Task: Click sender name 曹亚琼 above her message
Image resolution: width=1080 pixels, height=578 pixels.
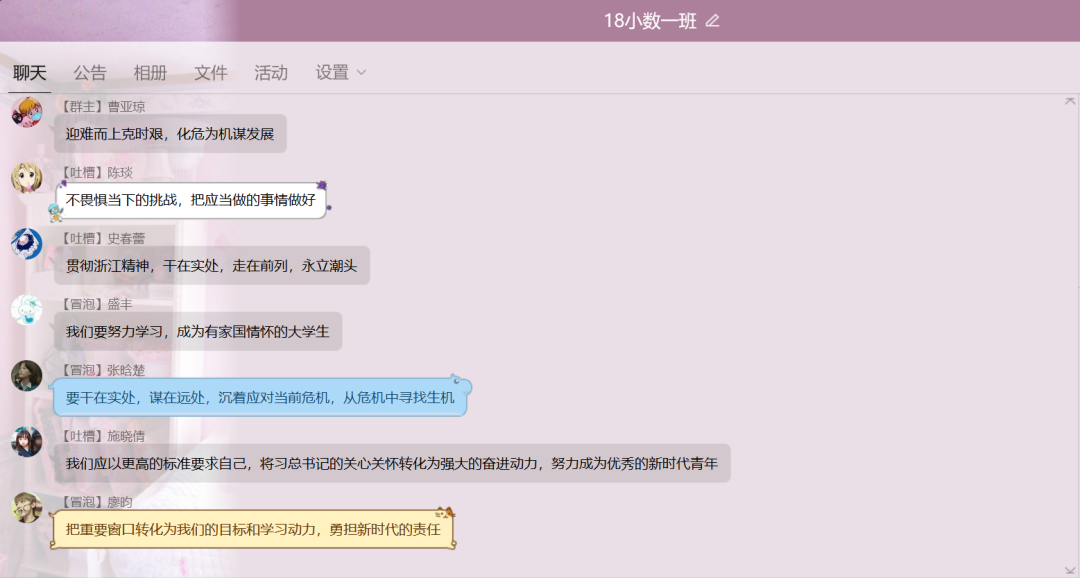Action: pyautogui.click(x=127, y=106)
